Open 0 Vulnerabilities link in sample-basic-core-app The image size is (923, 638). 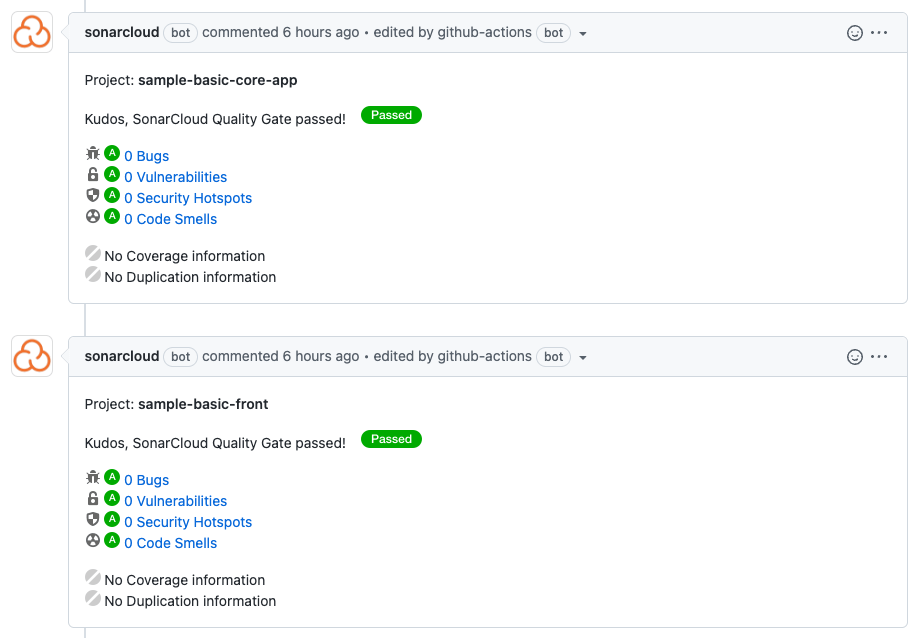(175, 177)
